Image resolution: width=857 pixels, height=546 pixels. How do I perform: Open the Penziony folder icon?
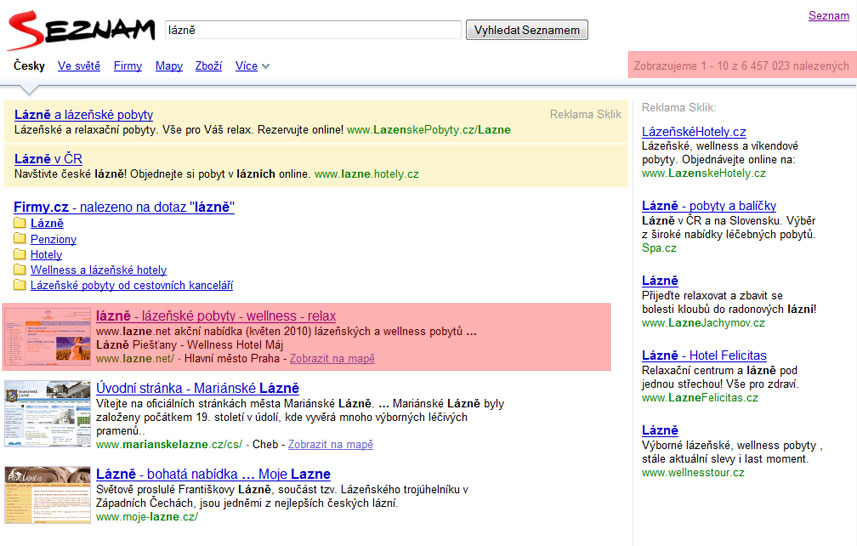(x=20, y=238)
